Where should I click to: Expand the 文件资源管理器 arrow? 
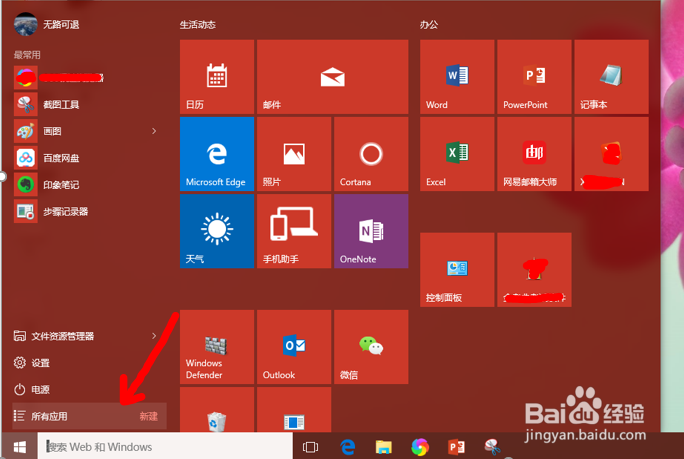pyautogui.click(x=154, y=336)
